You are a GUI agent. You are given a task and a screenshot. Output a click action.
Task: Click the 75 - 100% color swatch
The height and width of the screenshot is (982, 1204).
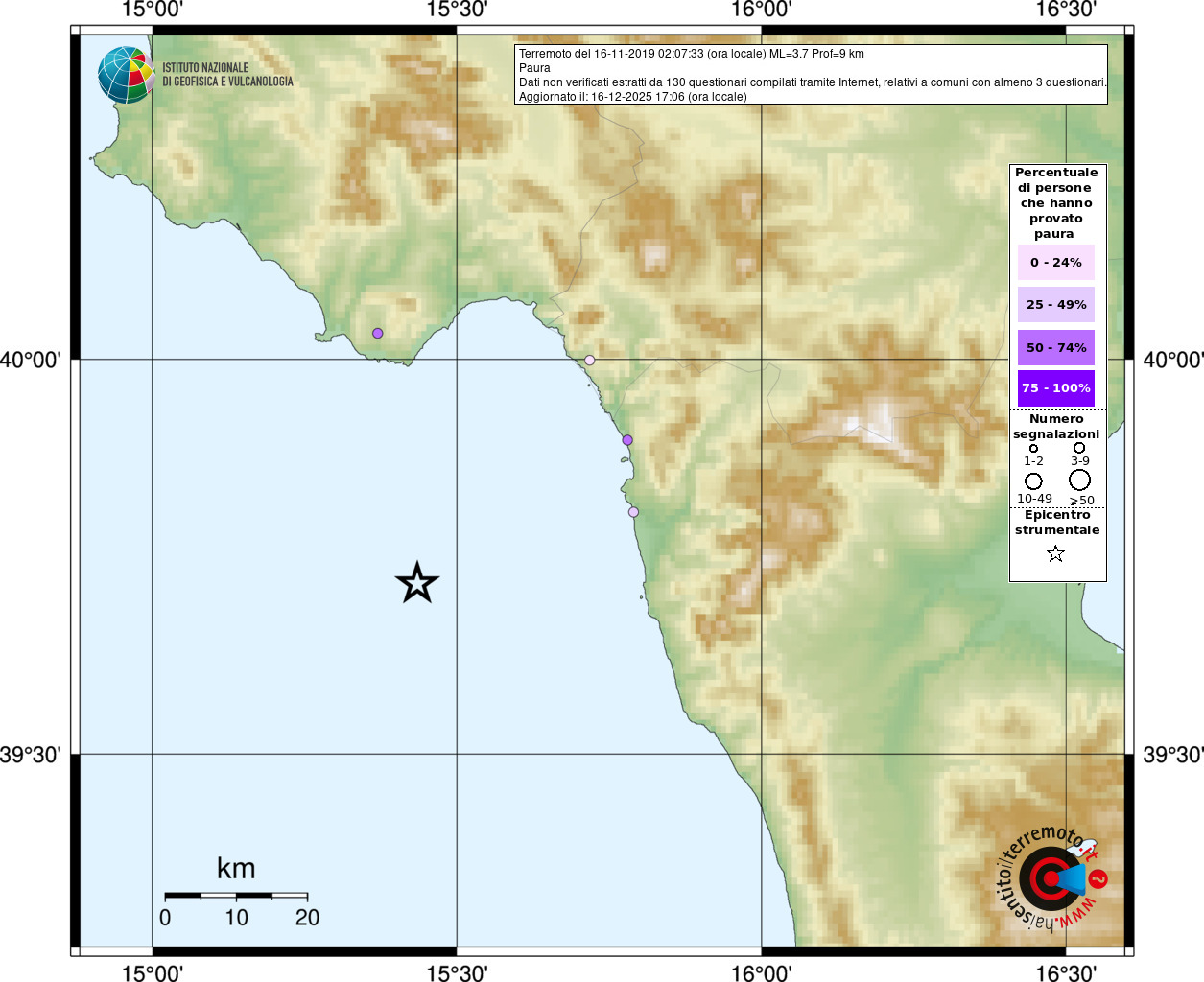click(x=1056, y=388)
